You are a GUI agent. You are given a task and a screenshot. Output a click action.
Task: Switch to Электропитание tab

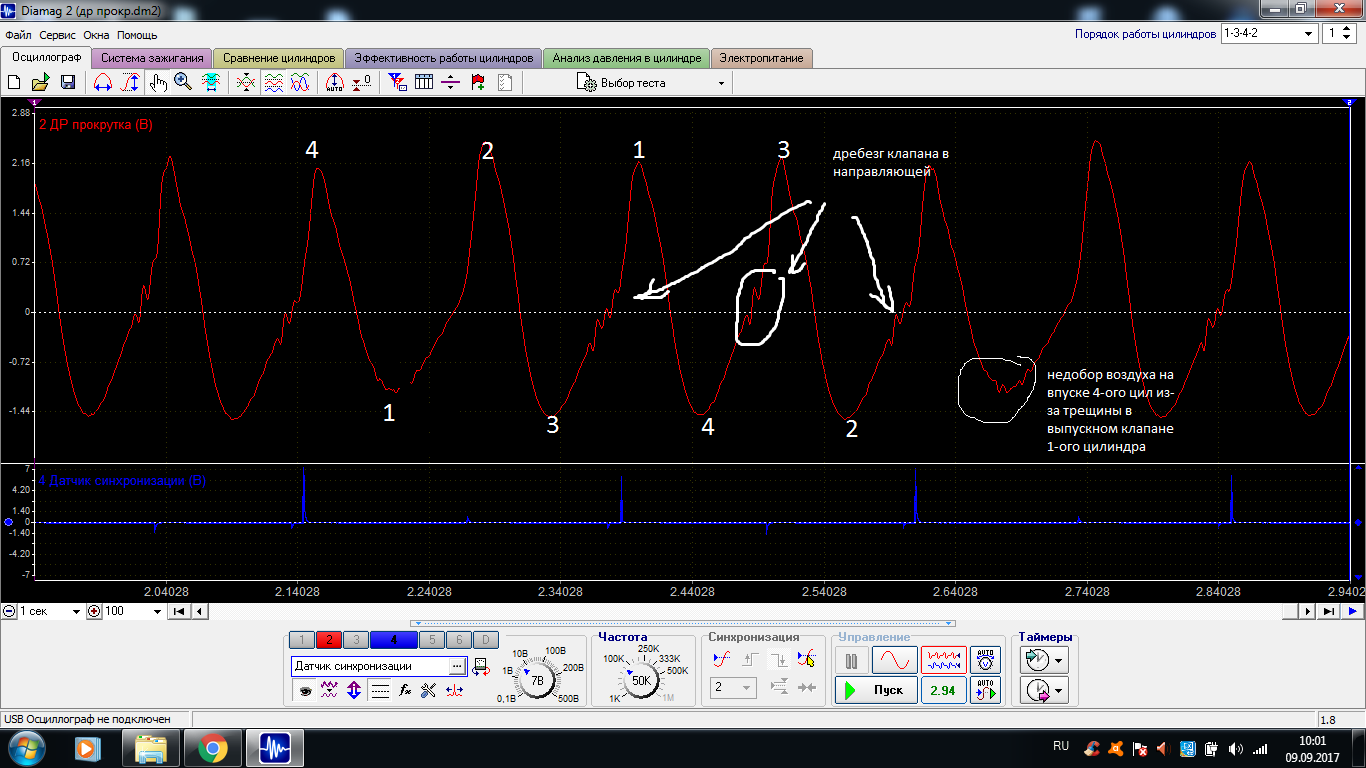(762, 58)
